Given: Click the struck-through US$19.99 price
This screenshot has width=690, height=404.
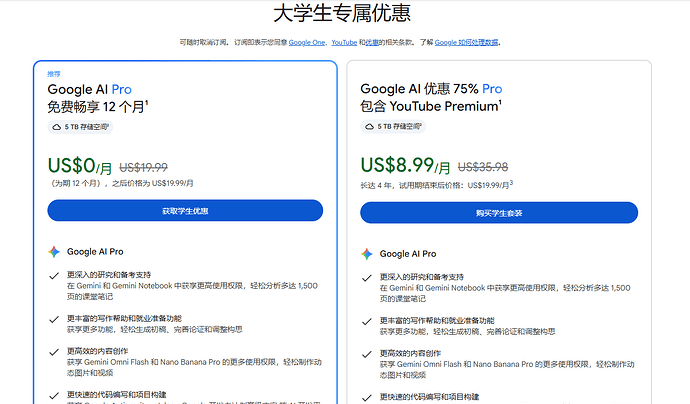Looking at the screenshot, I should point(143,168).
